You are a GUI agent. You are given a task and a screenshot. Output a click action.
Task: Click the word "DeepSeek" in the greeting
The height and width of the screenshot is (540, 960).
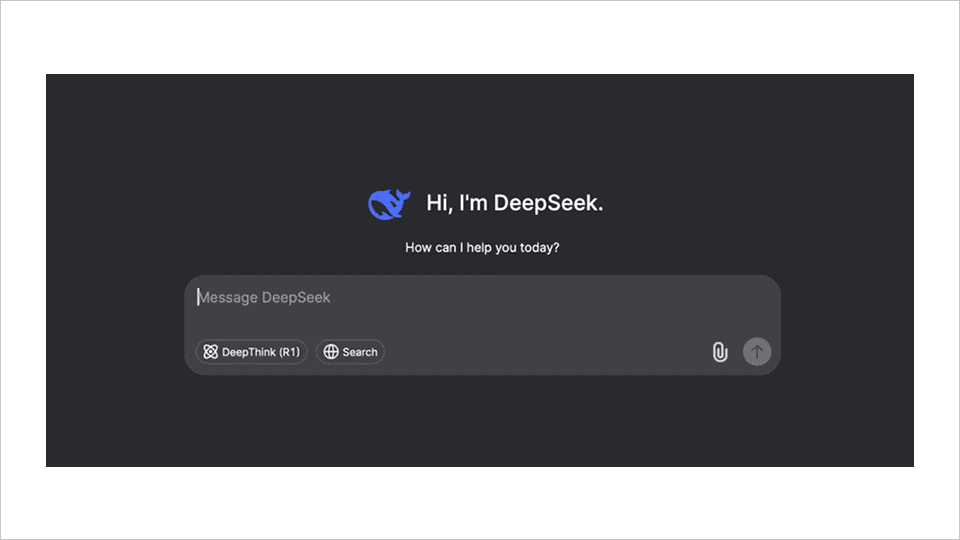[x=548, y=203]
